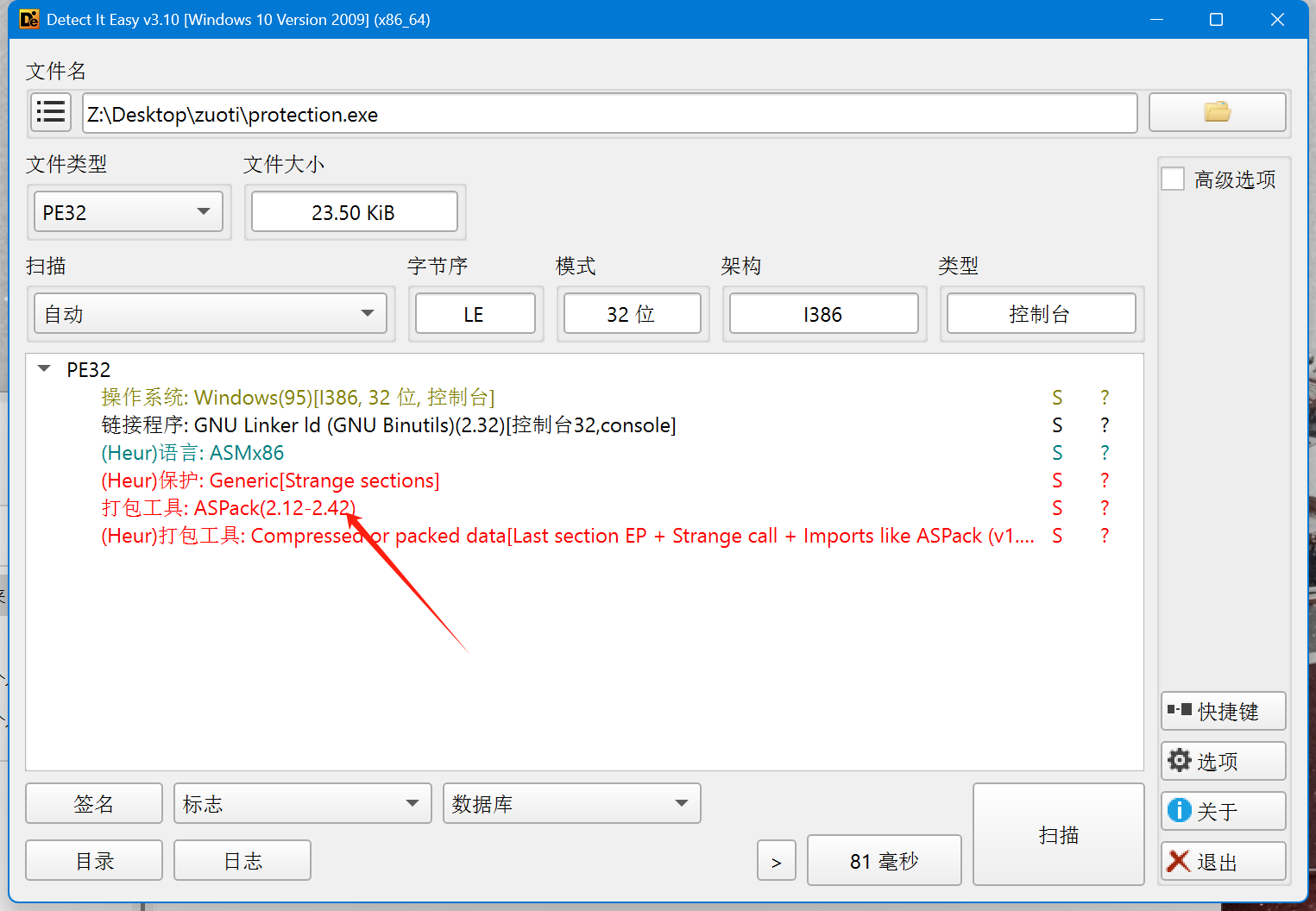Click S link on Compressed data row
Image resolution: width=1316 pixels, height=911 pixels.
pos(1057,536)
